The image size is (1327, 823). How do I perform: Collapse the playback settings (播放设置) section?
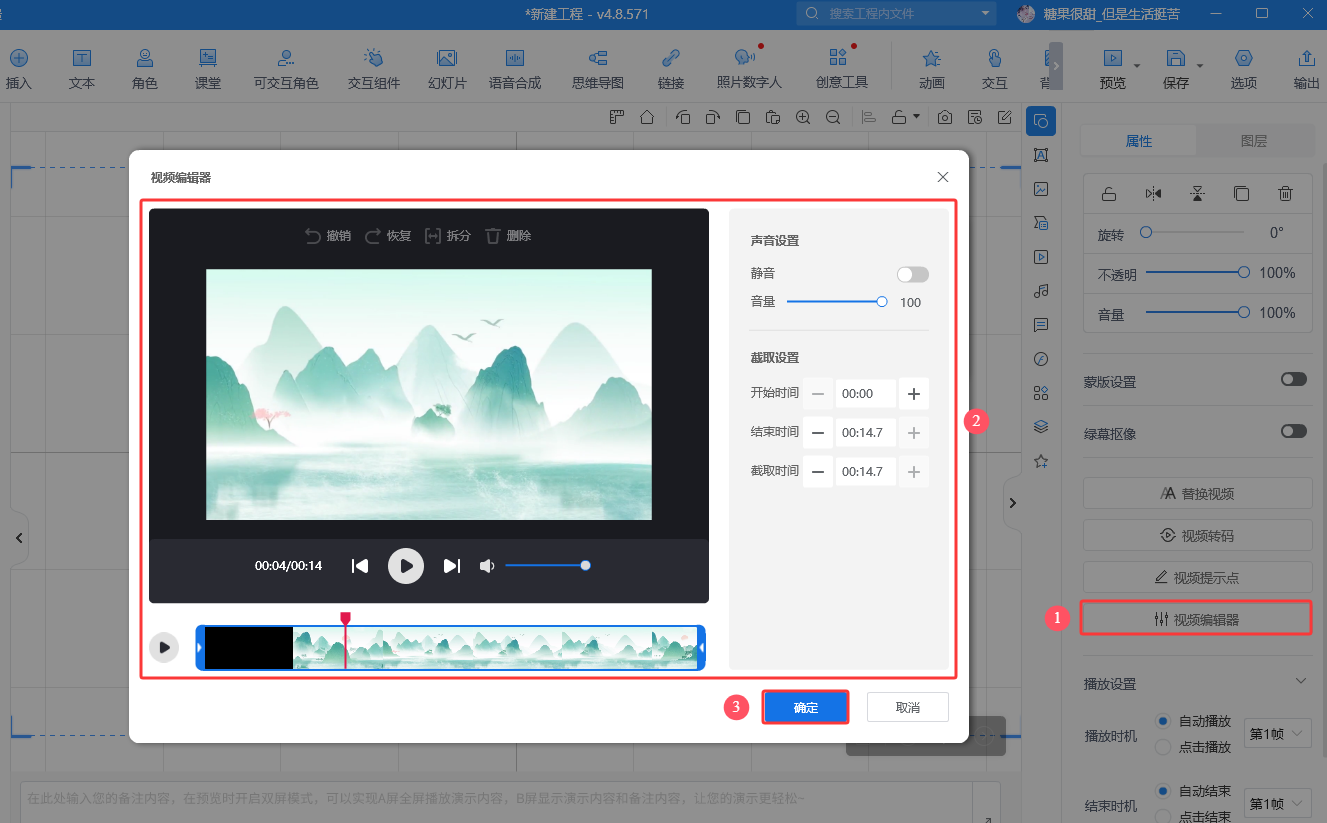click(1300, 681)
